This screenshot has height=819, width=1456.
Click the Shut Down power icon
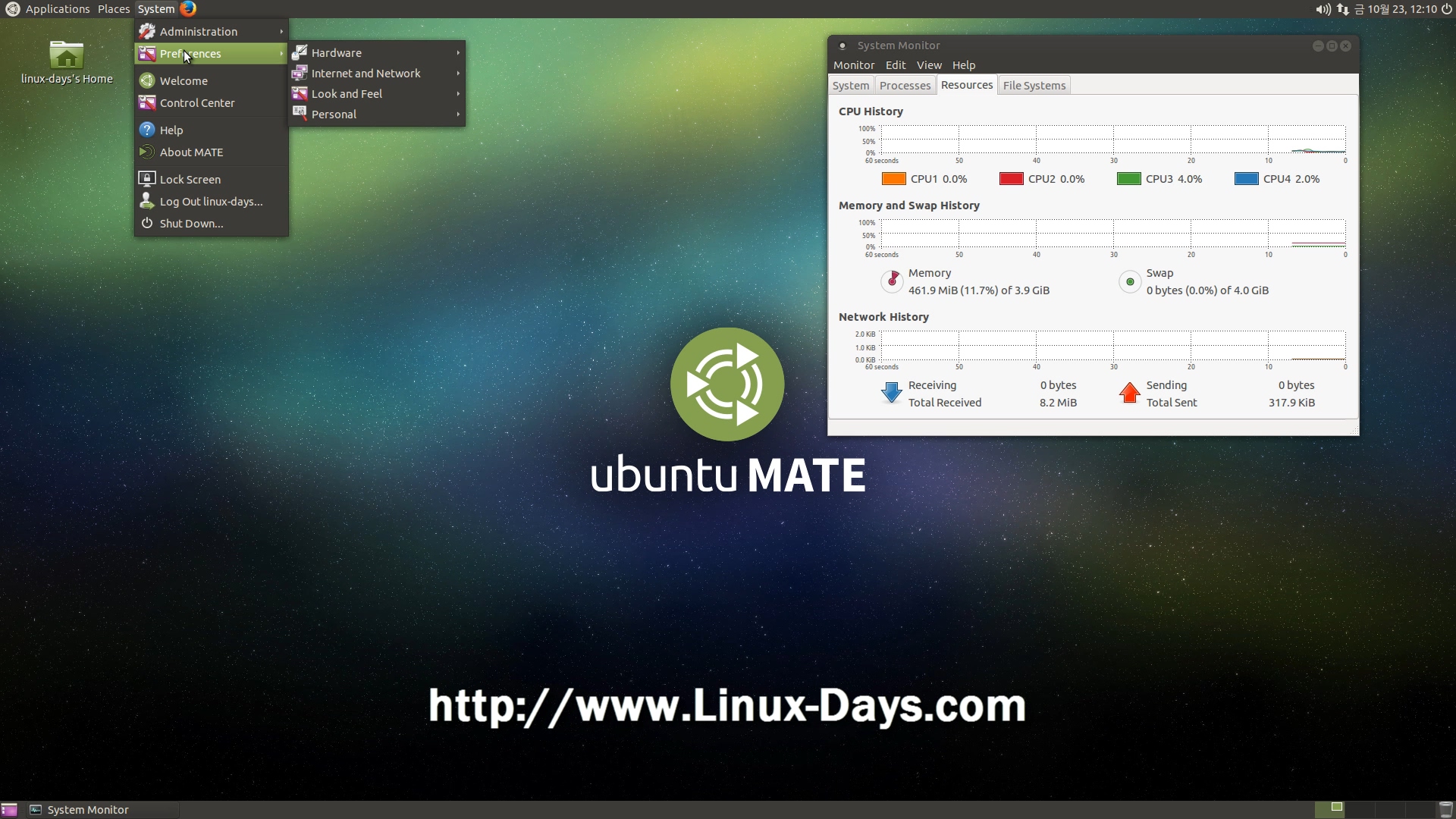[147, 223]
